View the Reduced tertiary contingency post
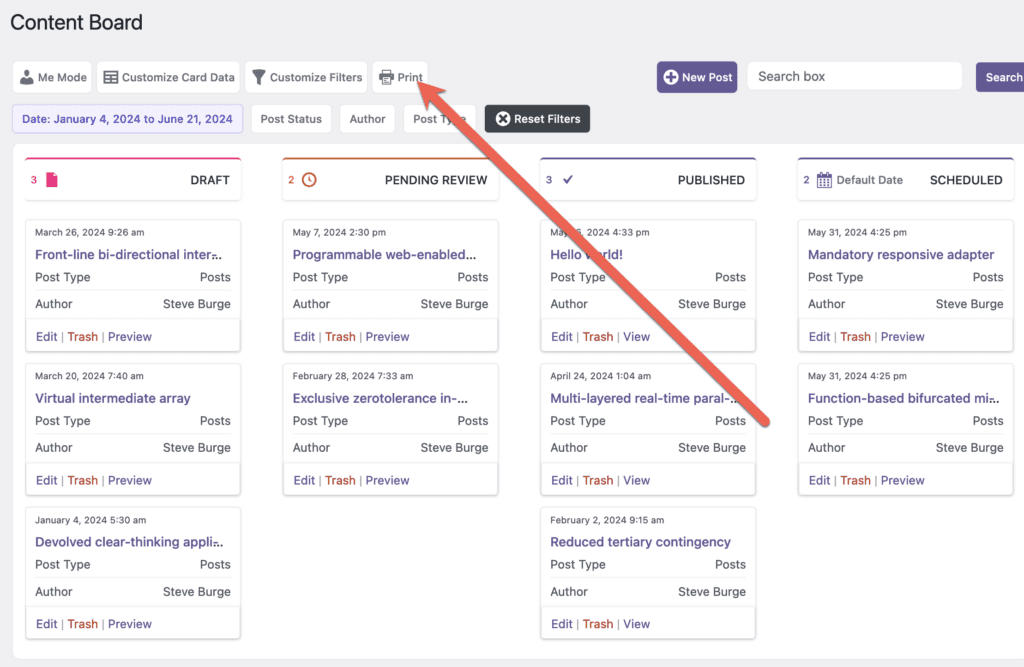The width and height of the screenshot is (1024, 667). click(637, 623)
